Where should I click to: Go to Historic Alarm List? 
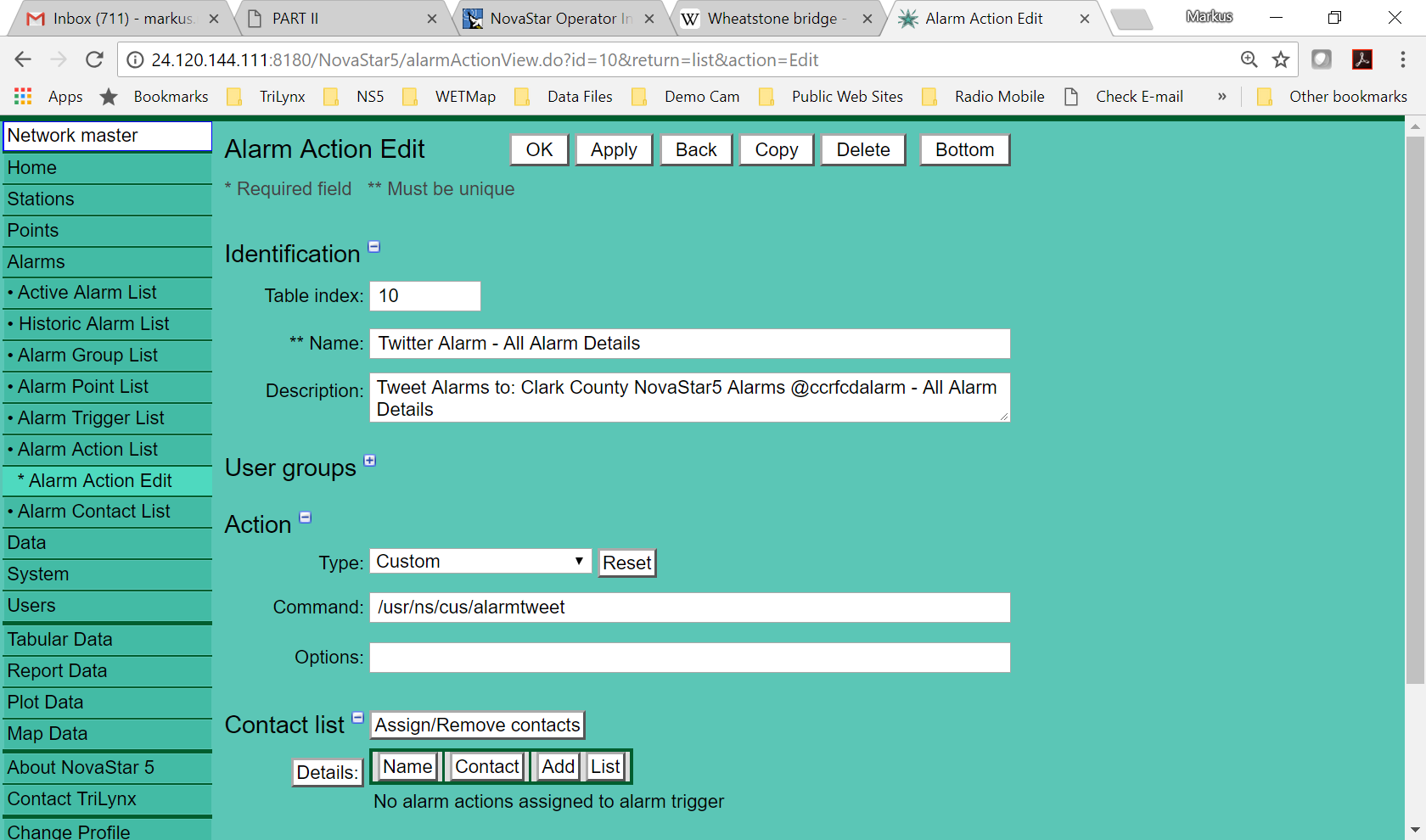click(x=93, y=324)
